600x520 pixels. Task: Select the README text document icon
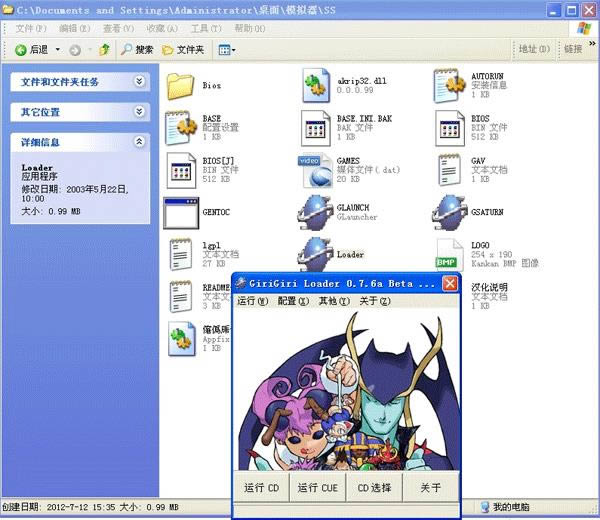point(181,296)
